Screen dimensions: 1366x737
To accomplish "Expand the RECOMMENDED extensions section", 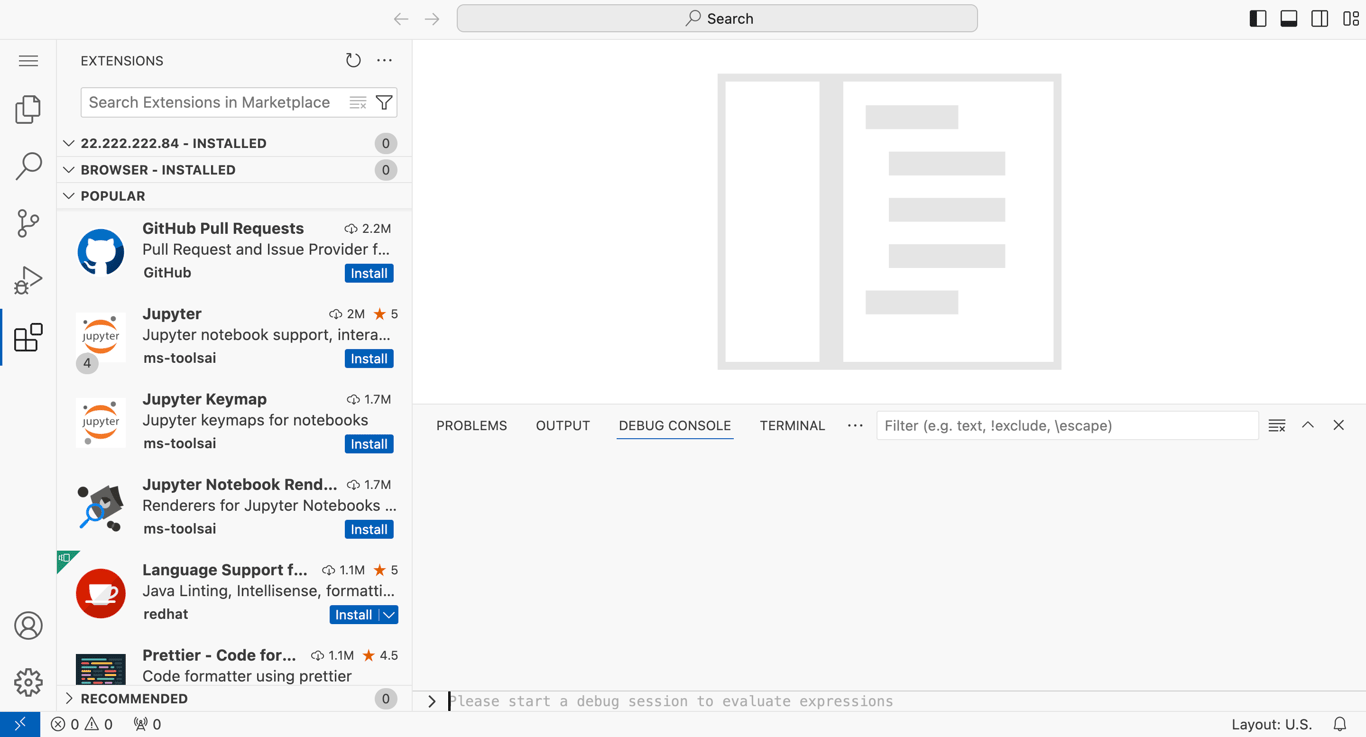I will coord(68,698).
